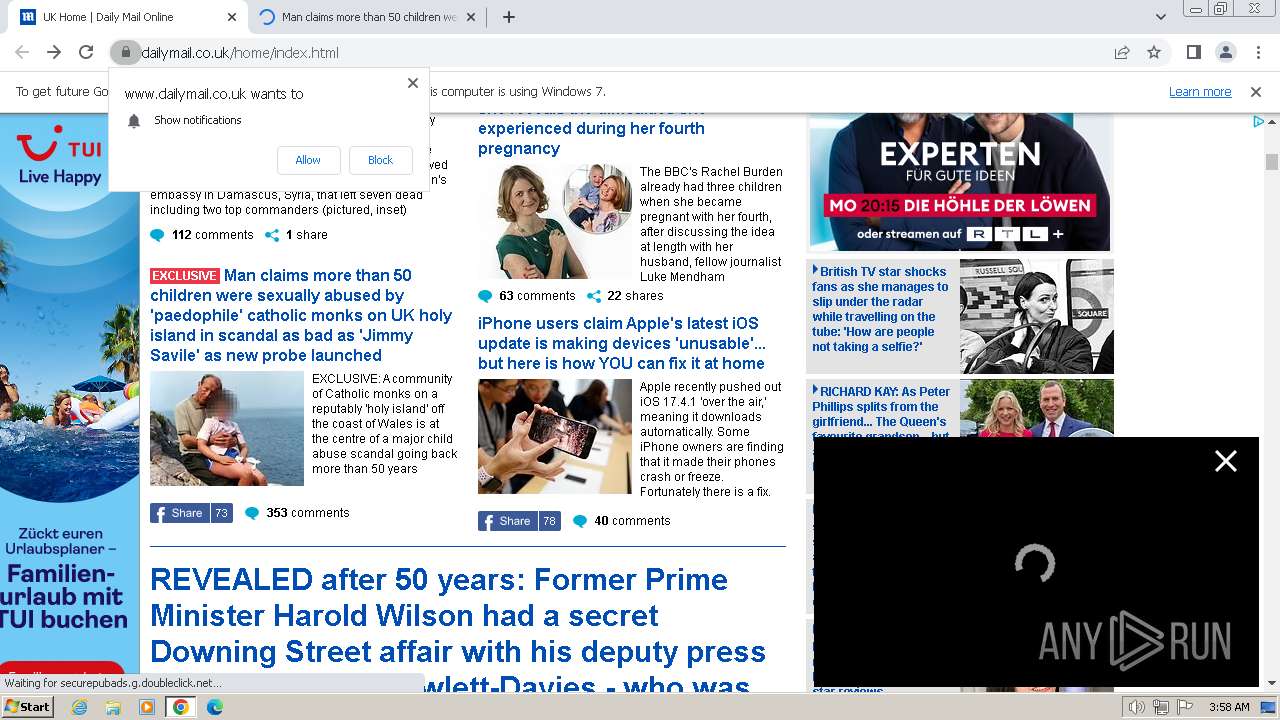Viewport: 1280px width, 720px height.
Task: Open Chrome three-dot menu
Action: pyautogui.click(x=1257, y=52)
